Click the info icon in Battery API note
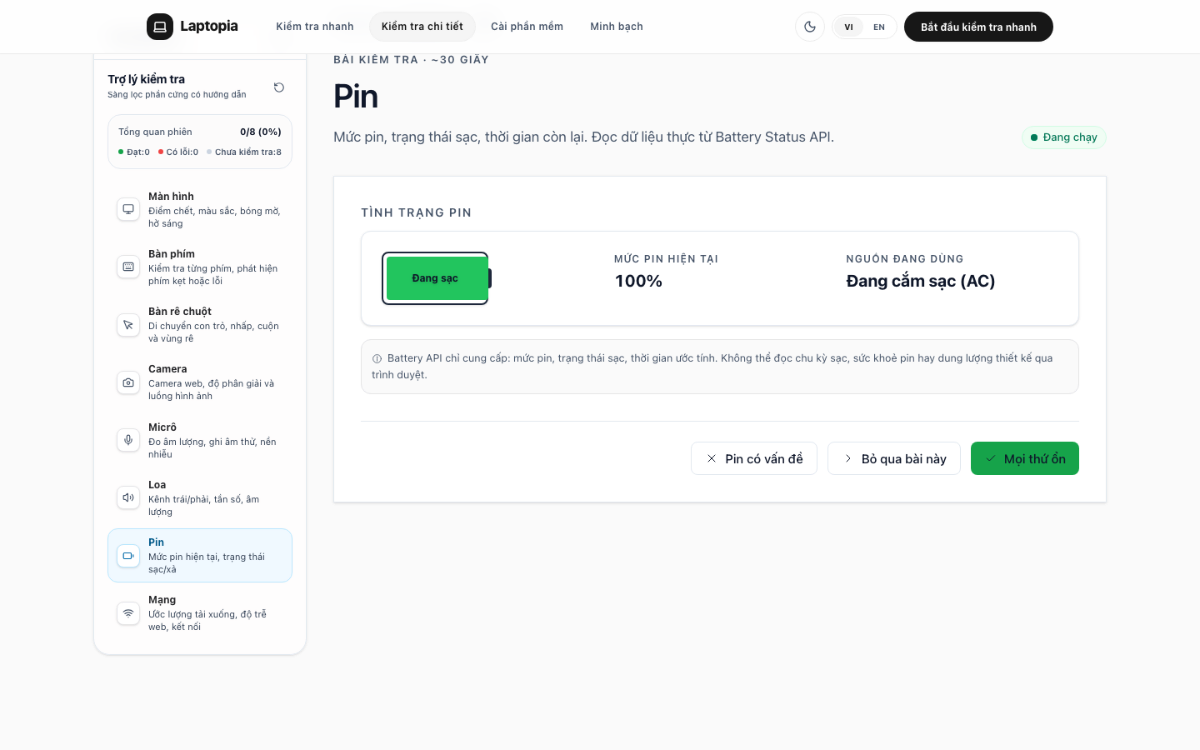This screenshot has height=750, width=1200. [377, 358]
